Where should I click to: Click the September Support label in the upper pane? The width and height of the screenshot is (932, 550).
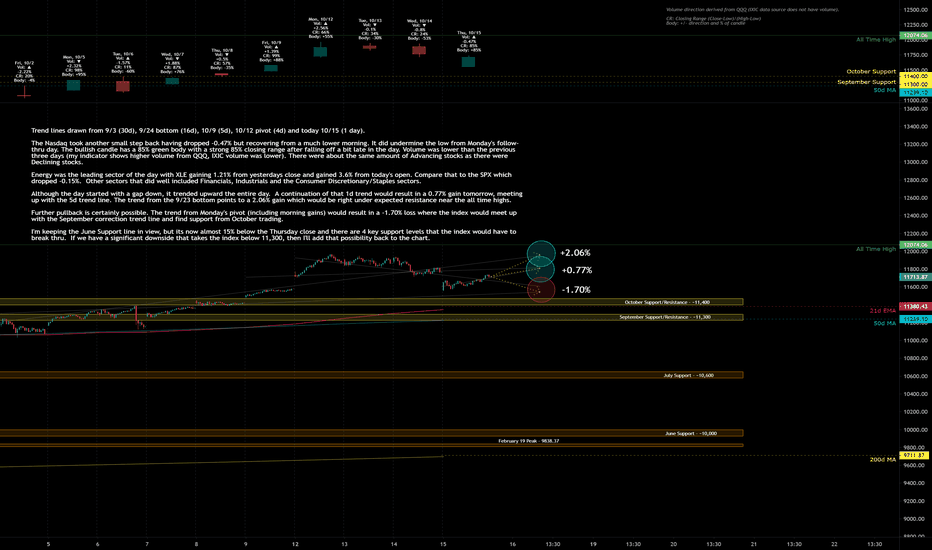point(867,82)
